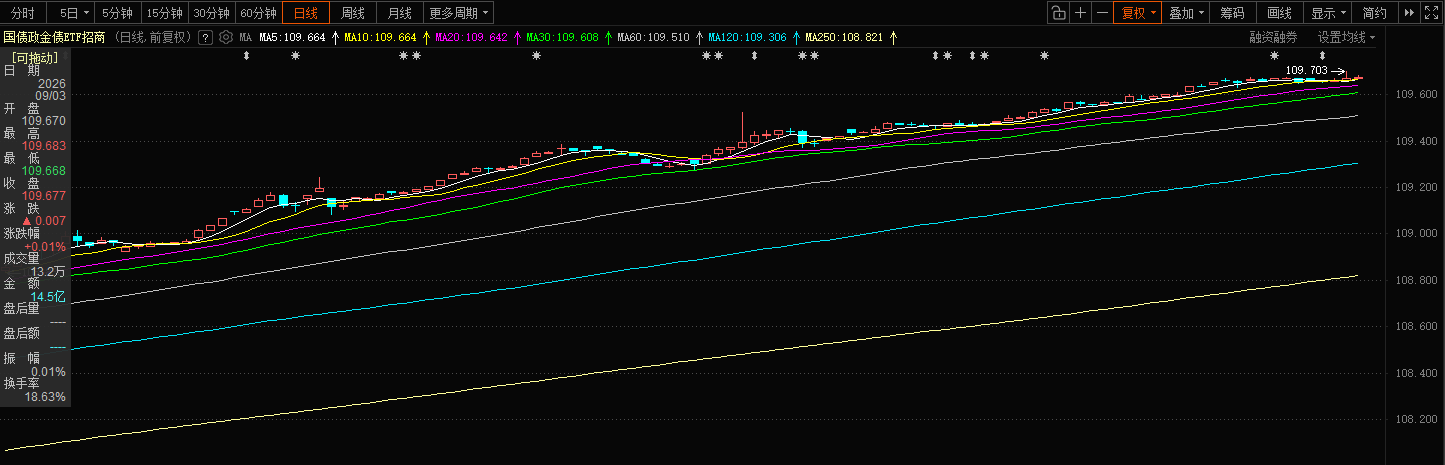Switch to the 15分钟 tab
This screenshot has height=465, width=1445.
click(x=164, y=13)
